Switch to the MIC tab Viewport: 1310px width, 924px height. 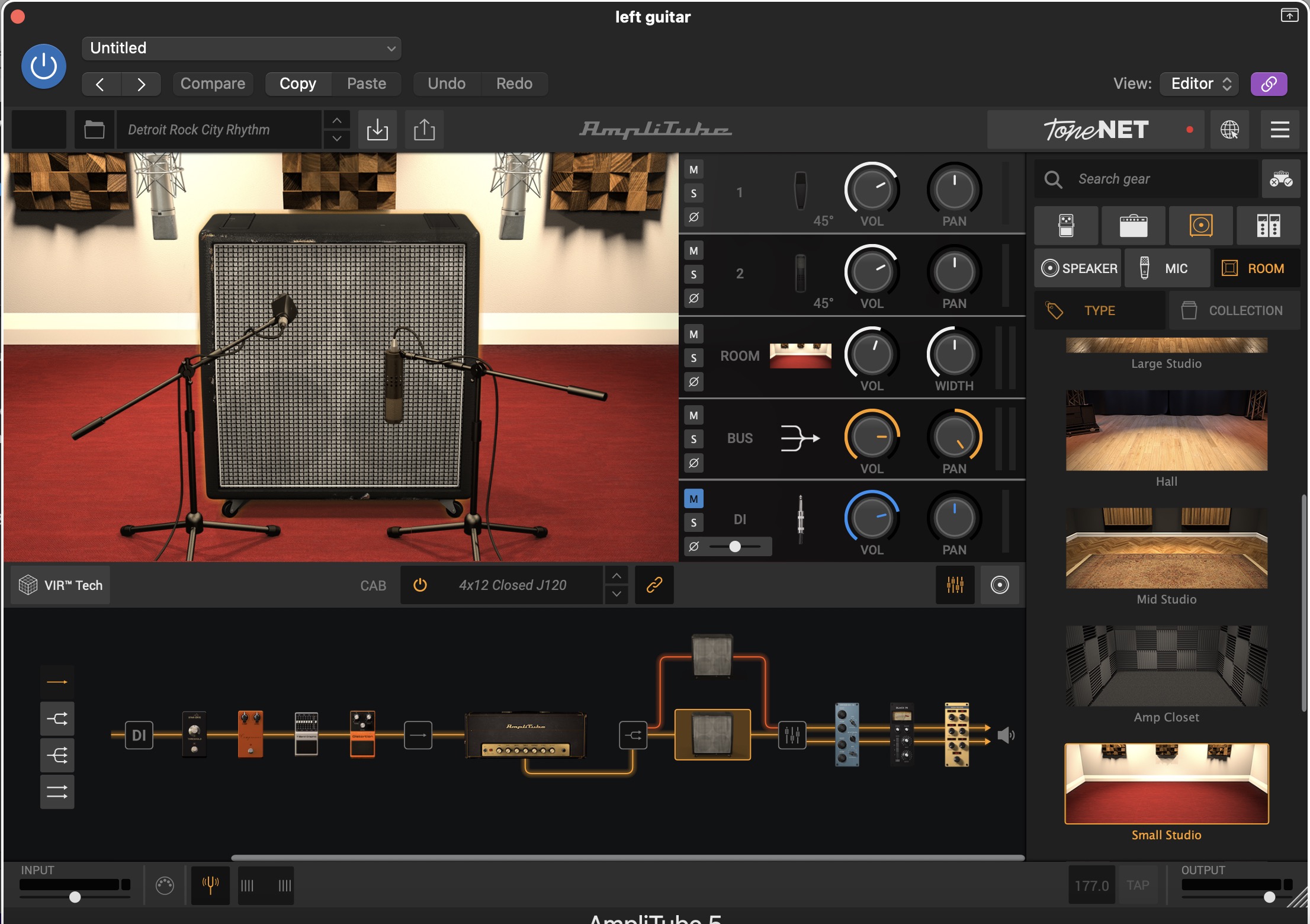pyautogui.click(x=1167, y=268)
